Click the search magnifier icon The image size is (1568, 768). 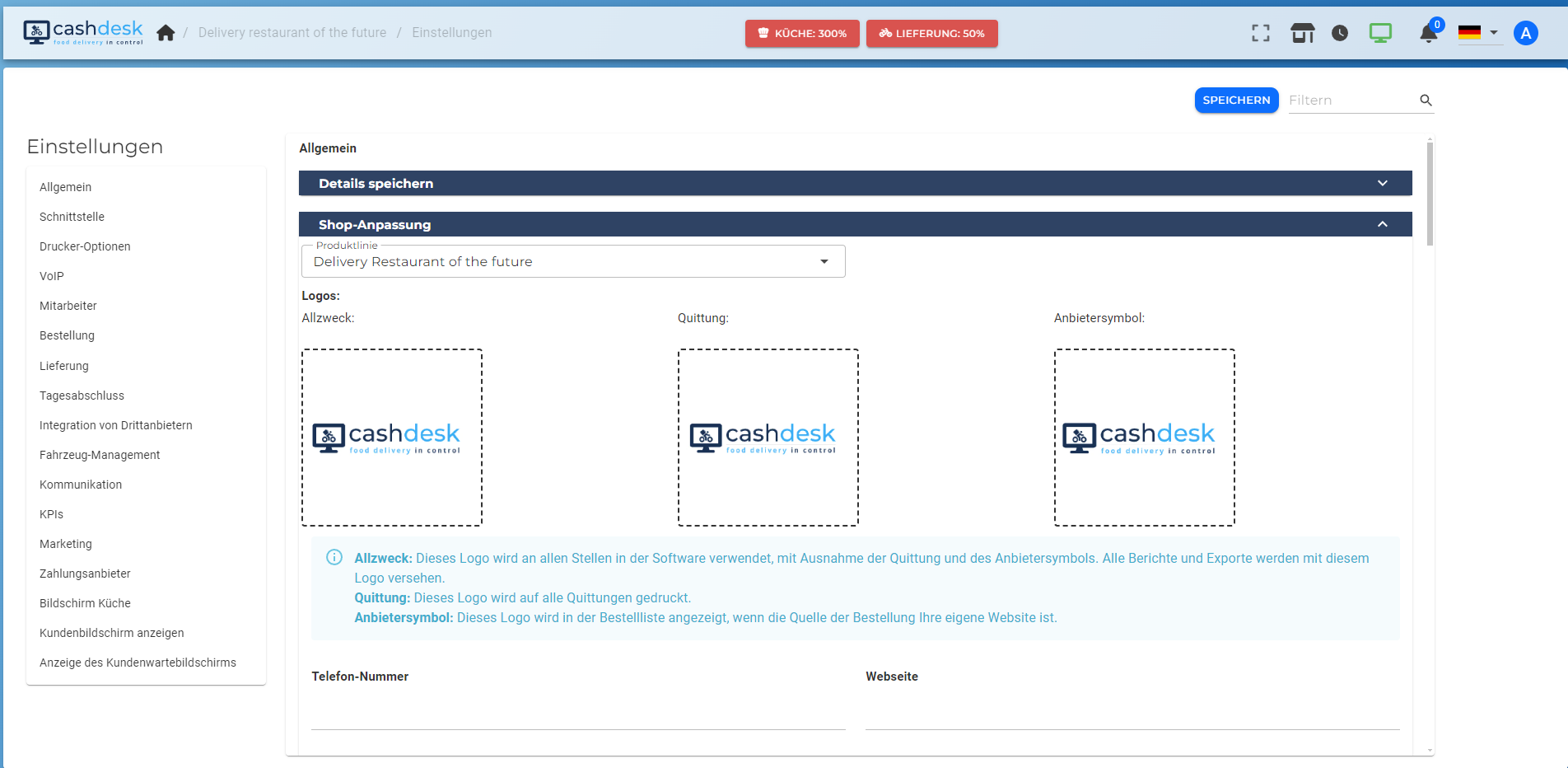(x=1426, y=101)
